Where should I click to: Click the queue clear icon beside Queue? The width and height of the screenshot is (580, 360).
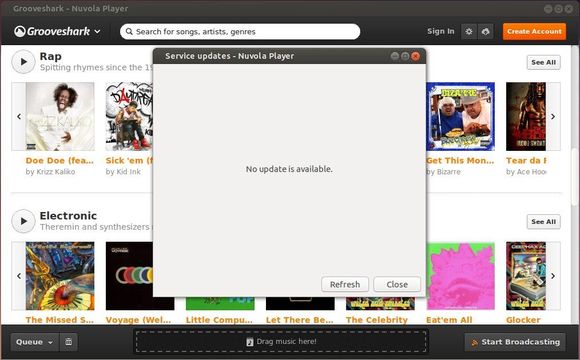point(69,342)
